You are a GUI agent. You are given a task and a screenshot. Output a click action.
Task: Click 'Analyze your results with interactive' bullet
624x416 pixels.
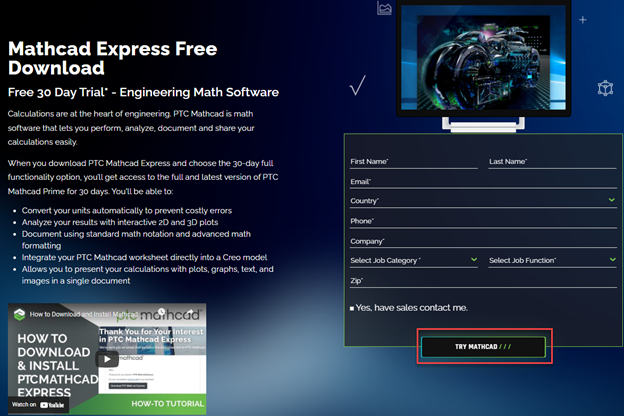(120, 222)
